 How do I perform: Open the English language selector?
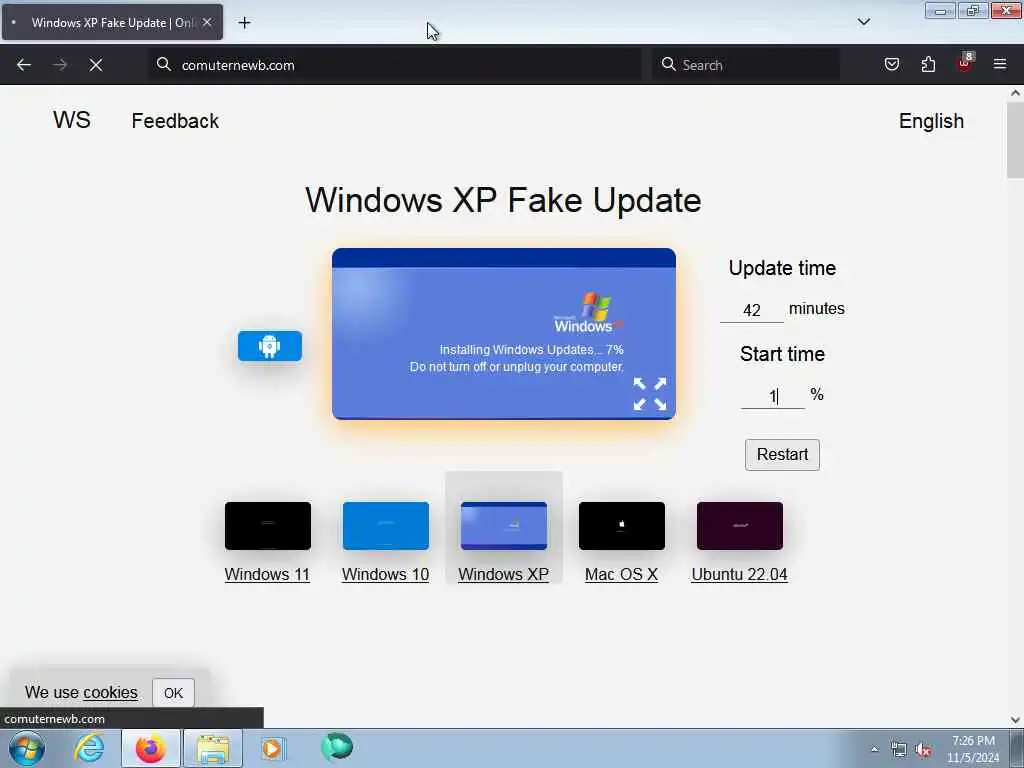931,121
